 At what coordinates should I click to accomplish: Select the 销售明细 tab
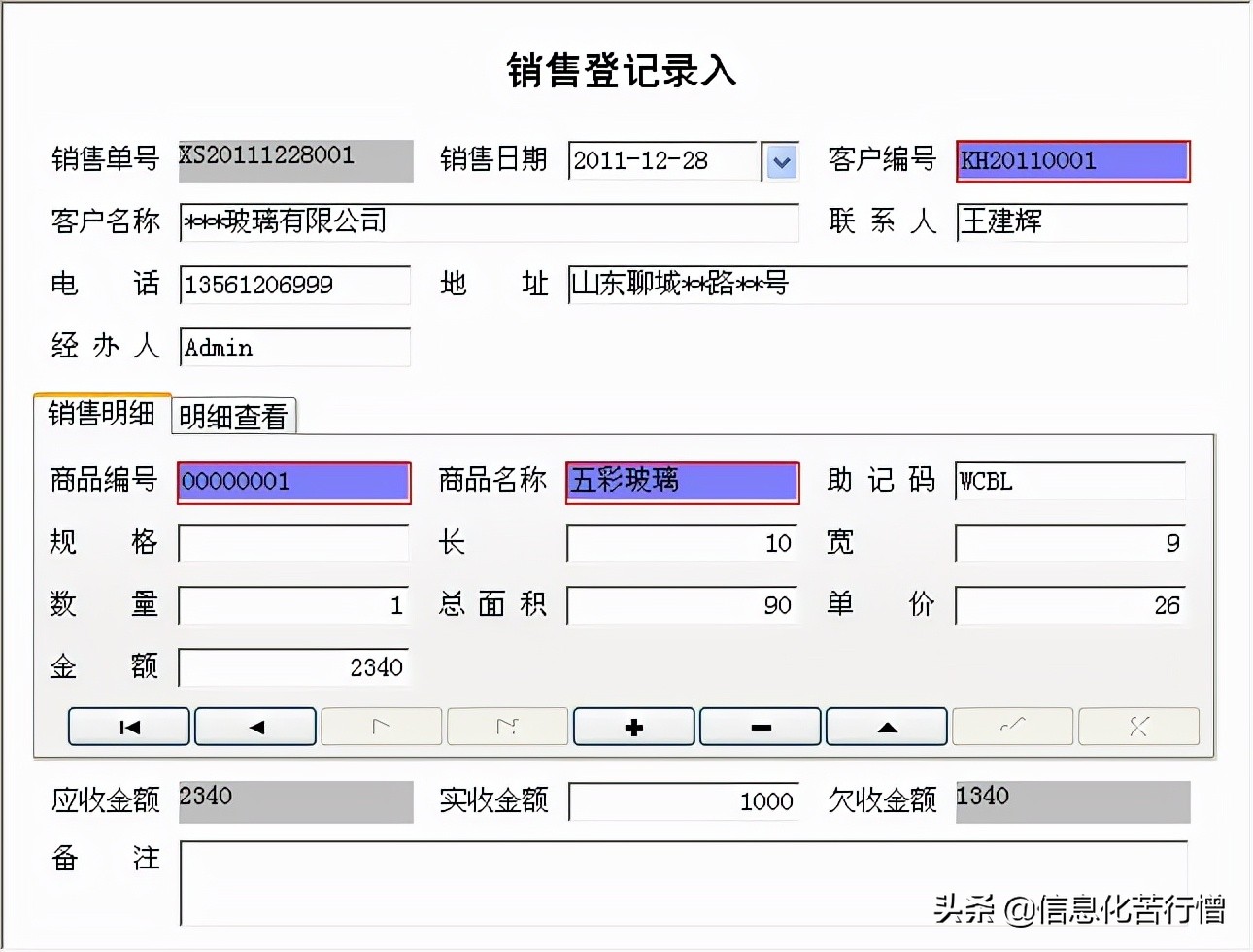101,414
